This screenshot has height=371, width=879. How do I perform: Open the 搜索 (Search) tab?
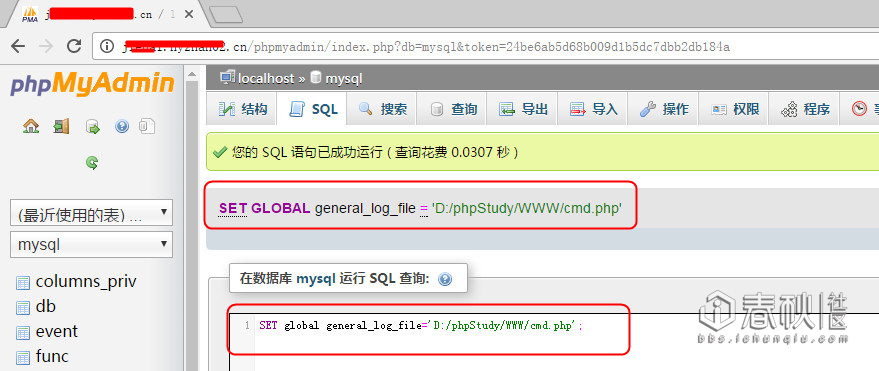tap(382, 109)
